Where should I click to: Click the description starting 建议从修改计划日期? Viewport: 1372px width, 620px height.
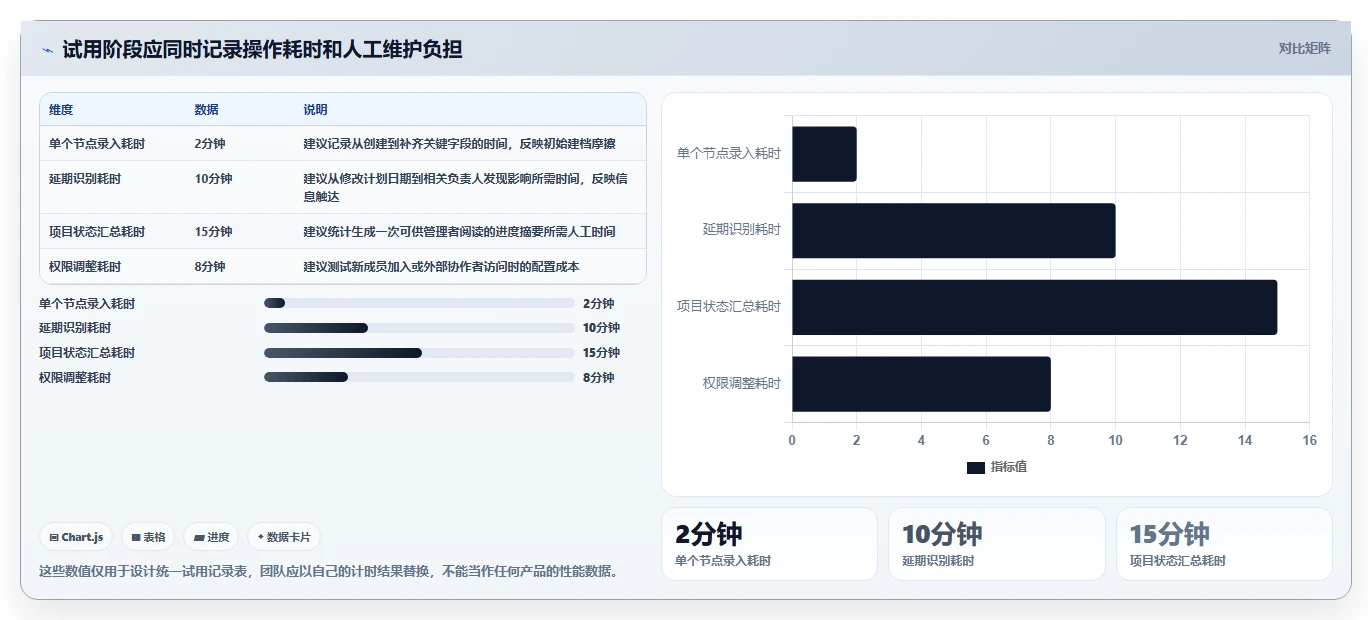point(466,188)
